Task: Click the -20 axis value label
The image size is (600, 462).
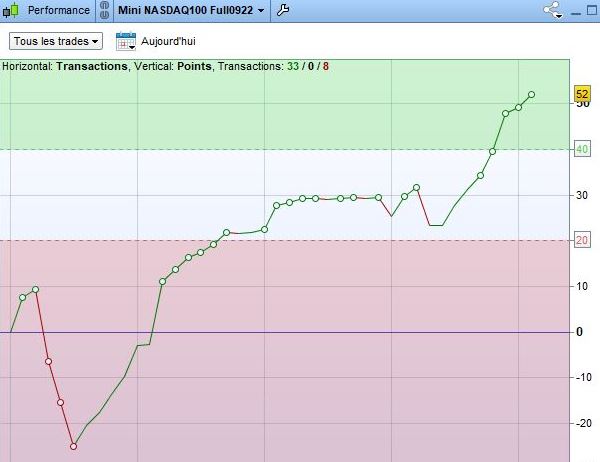Action: [x=584, y=423]
